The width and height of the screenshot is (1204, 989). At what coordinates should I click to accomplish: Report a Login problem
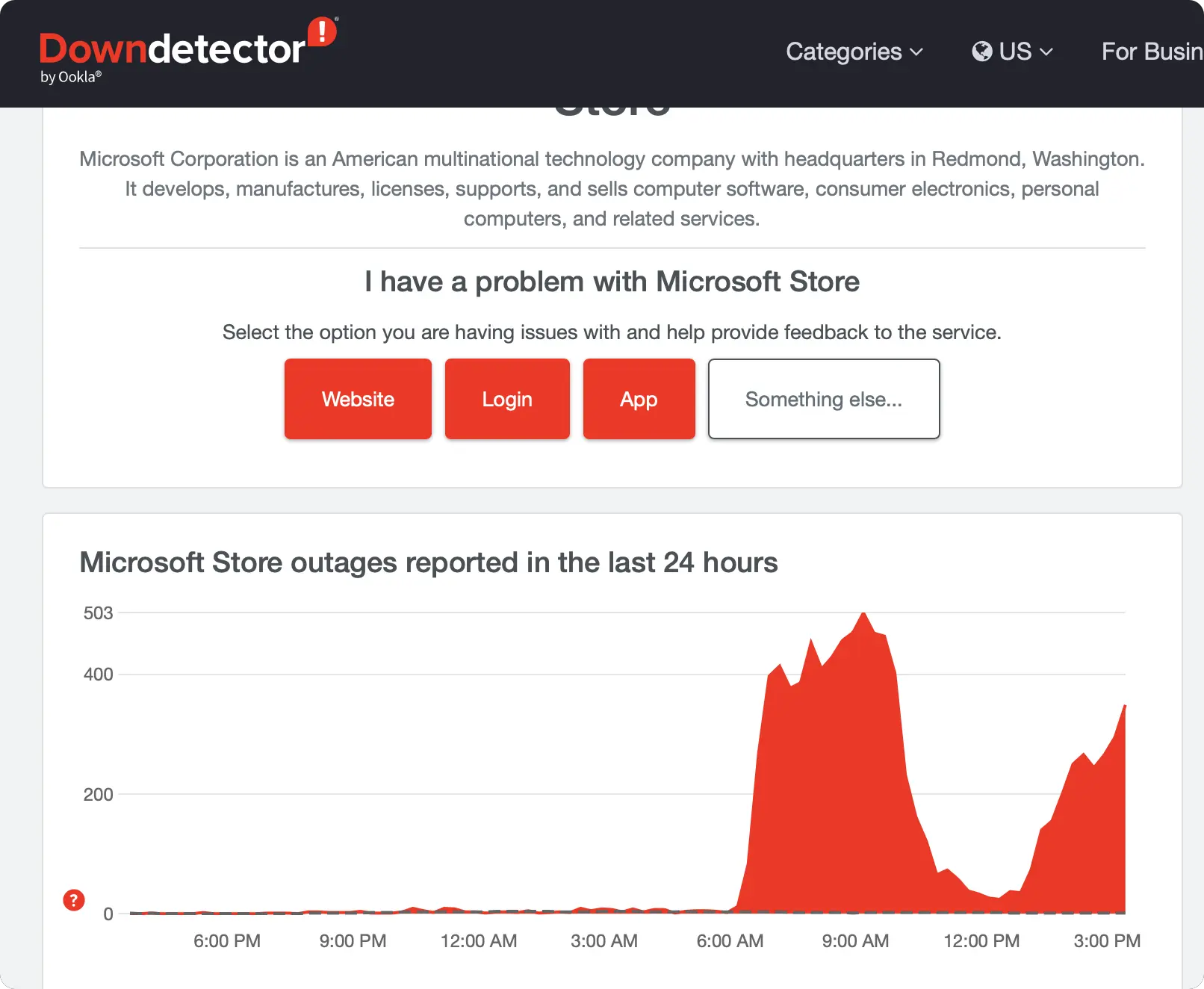507,399
